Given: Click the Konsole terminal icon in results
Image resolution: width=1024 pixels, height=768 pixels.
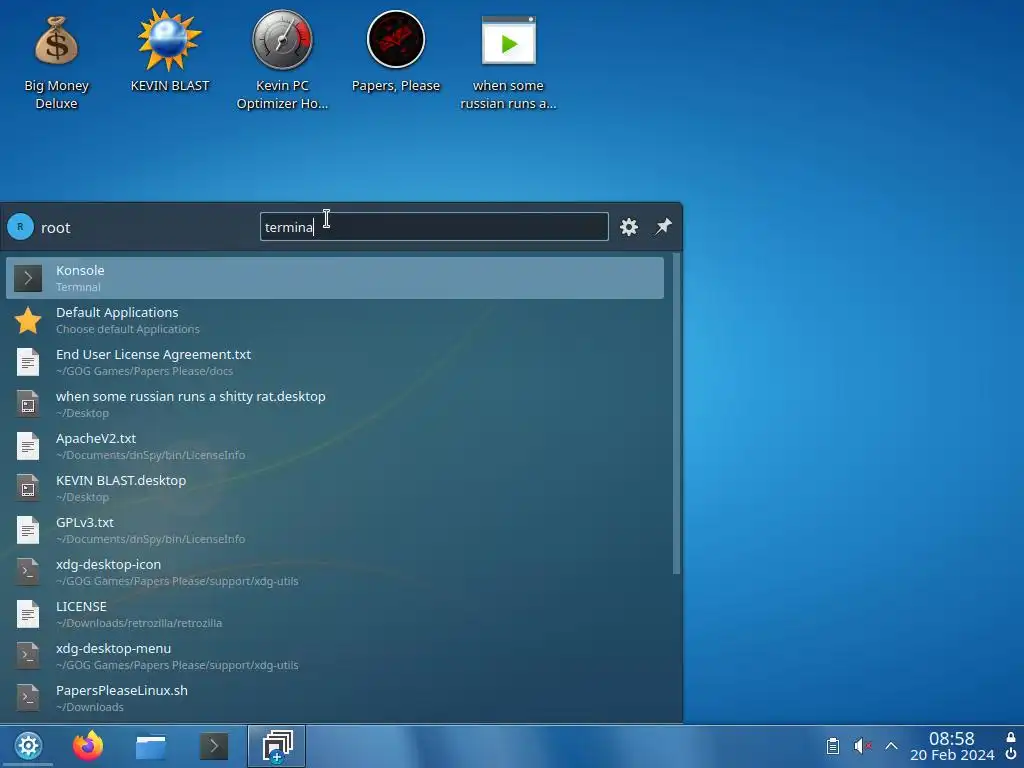Looking at the screenshot, I should point(28,278).
